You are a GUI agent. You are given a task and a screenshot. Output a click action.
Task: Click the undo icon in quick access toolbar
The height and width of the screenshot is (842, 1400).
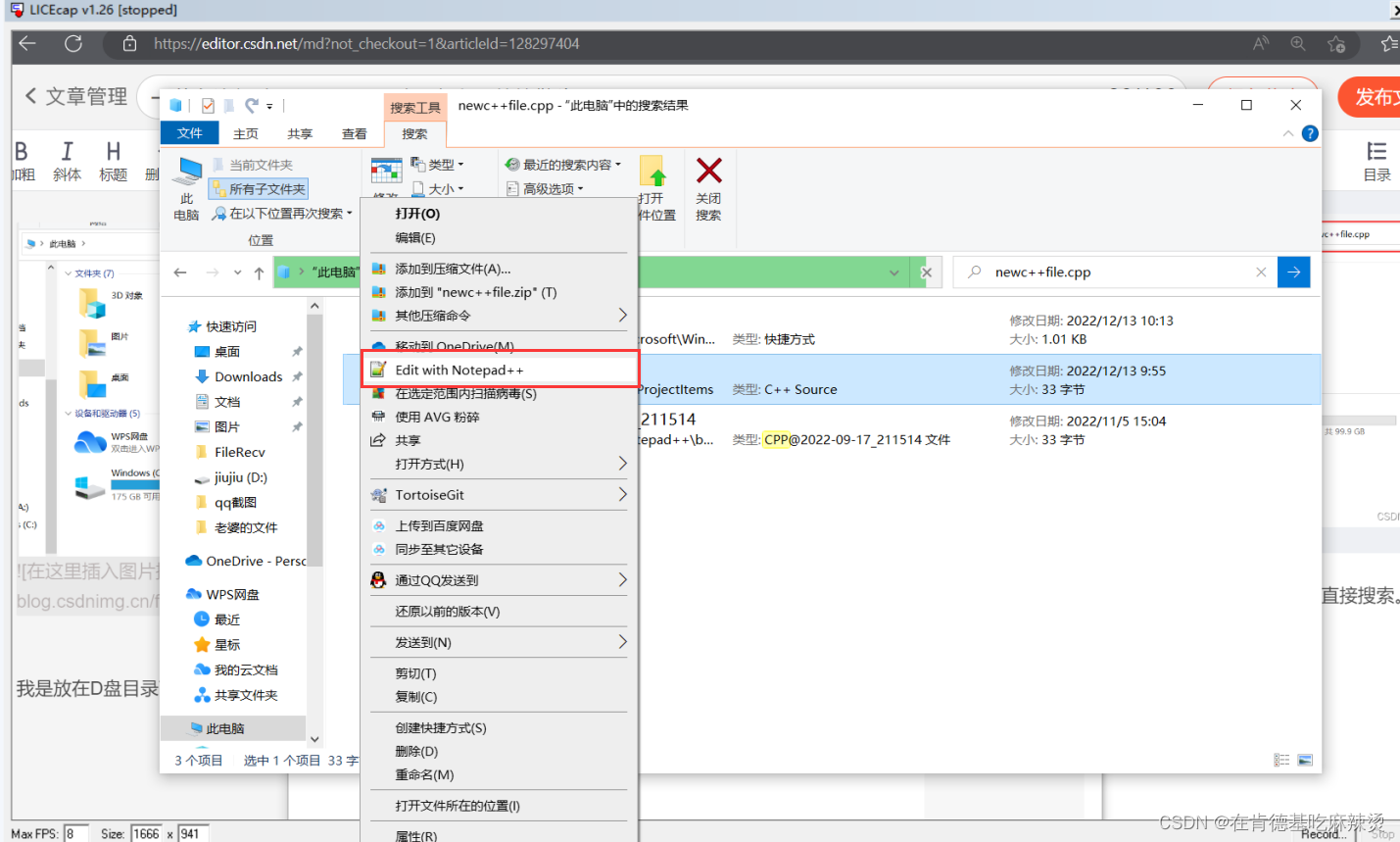point(252,106)
